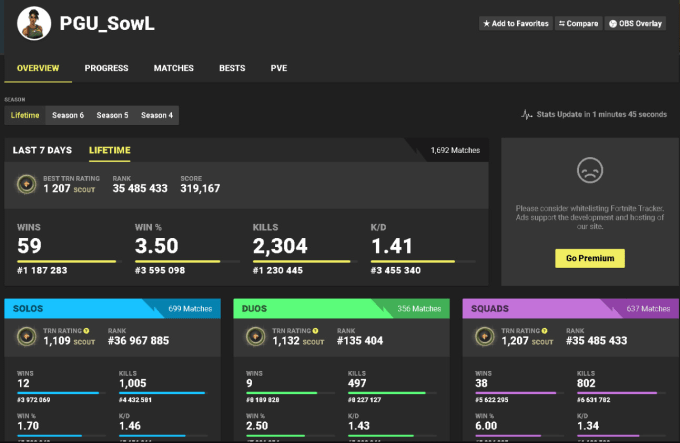Screen dimensions: 680x443
Task: Select the Season 6 filter
Action: 68,115
